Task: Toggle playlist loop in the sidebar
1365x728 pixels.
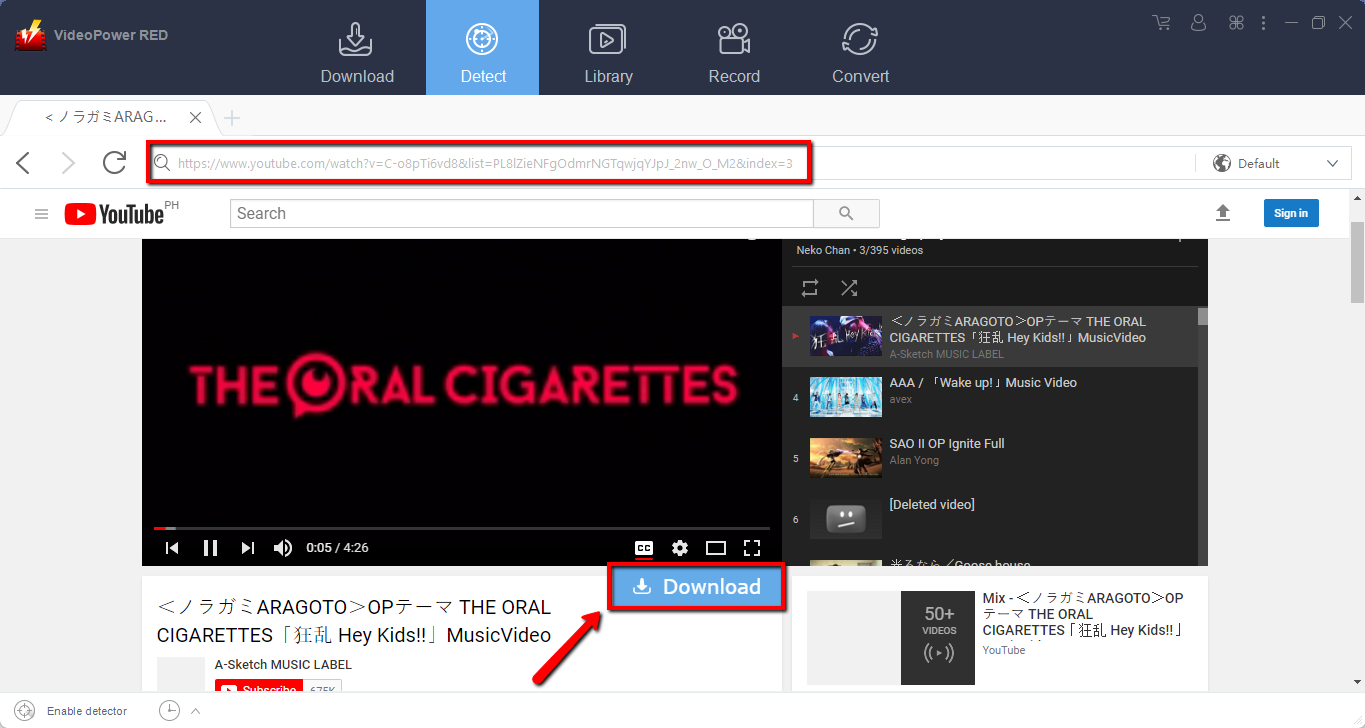Action: click(x=809, y=288)
